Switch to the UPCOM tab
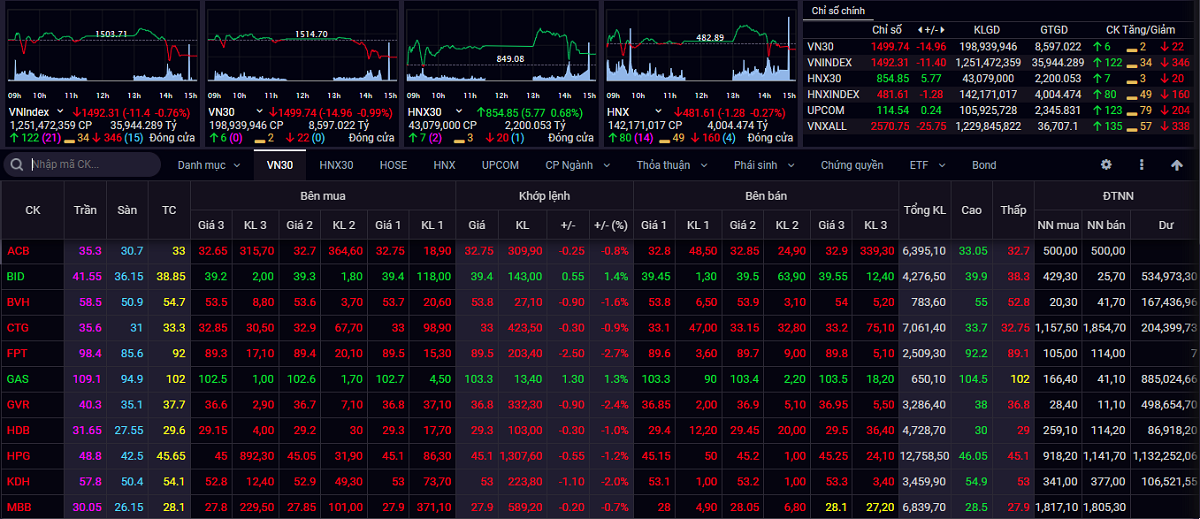 pos(500,165)
